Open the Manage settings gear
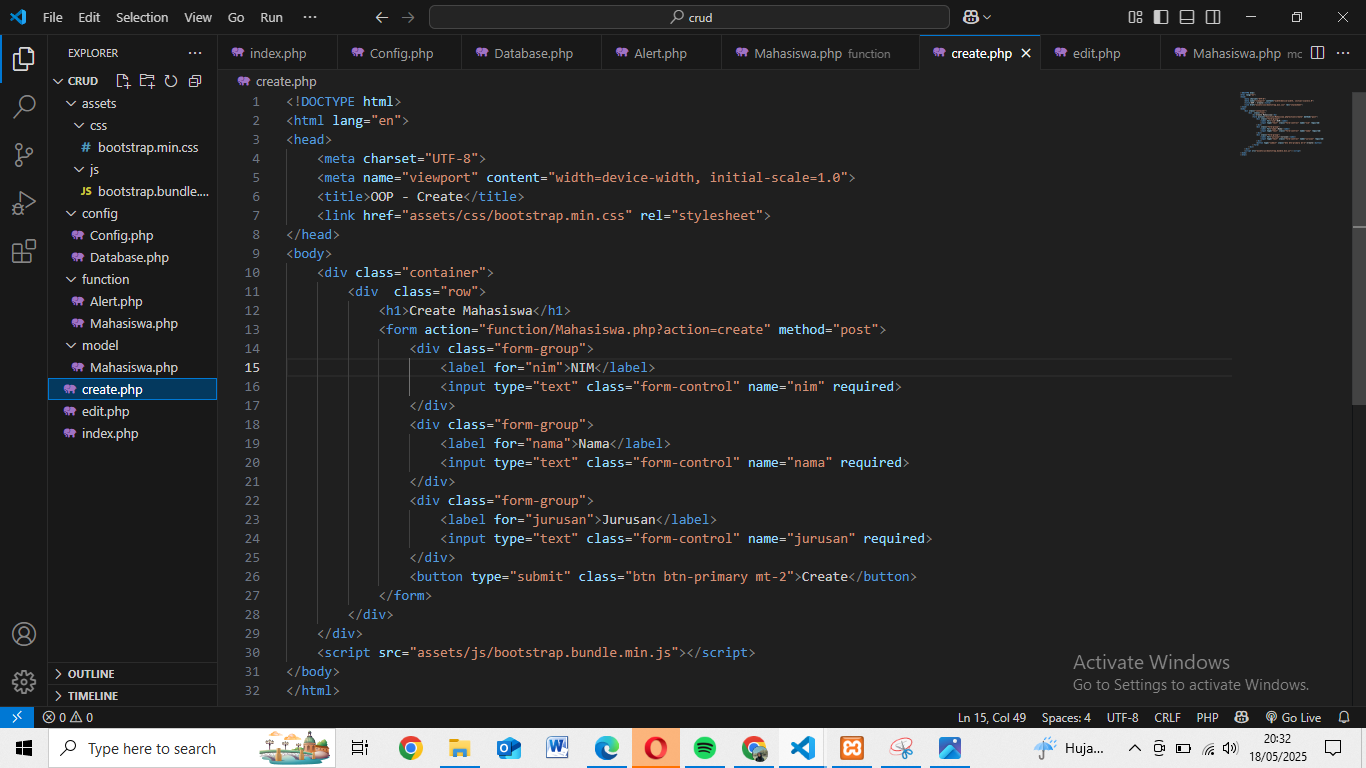1366x768 pixels. pos(24,681)
